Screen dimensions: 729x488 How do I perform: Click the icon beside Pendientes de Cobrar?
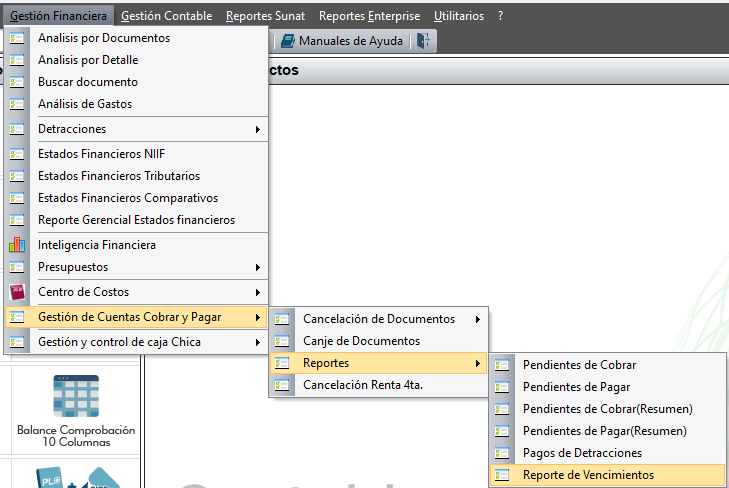click(502, 365)
